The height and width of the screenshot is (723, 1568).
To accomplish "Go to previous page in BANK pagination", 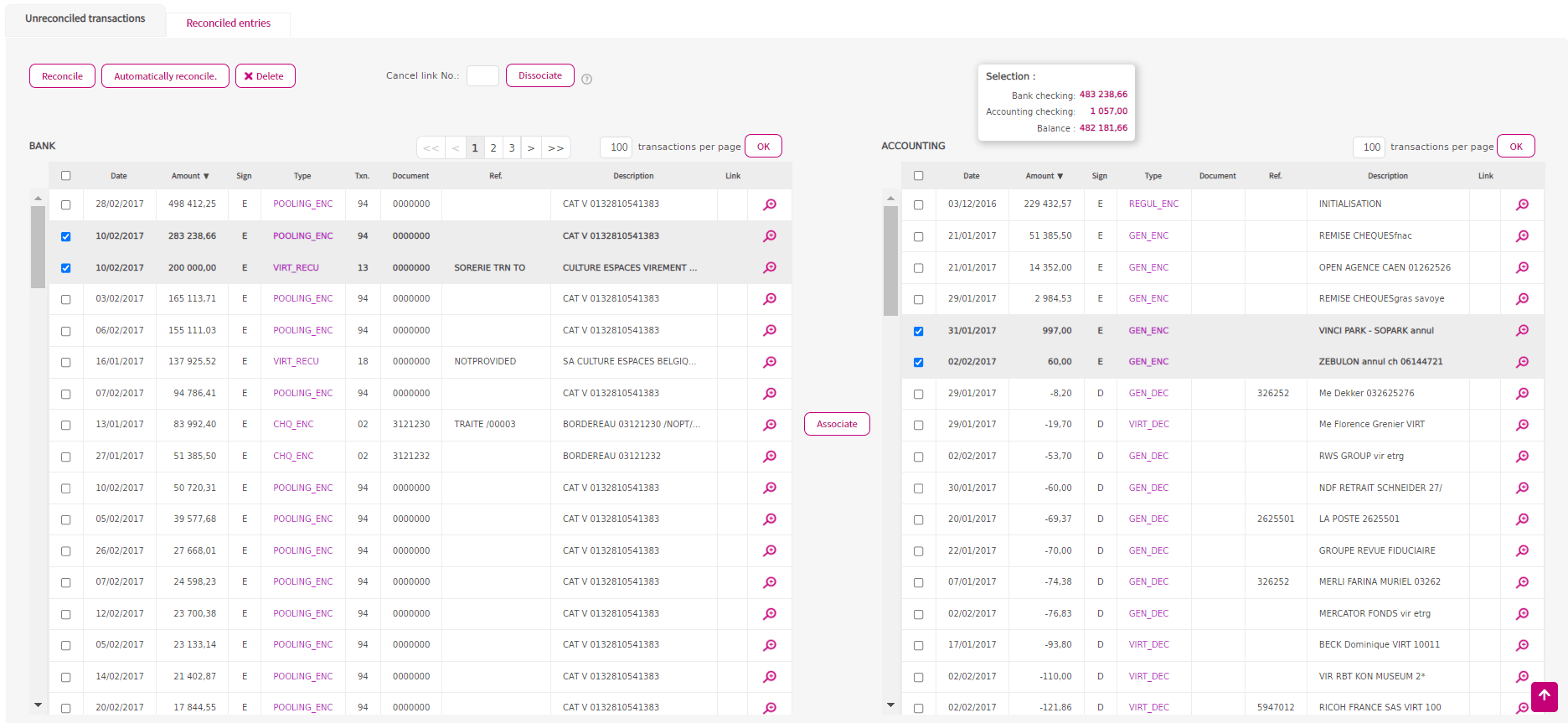I will click(456, 147).
